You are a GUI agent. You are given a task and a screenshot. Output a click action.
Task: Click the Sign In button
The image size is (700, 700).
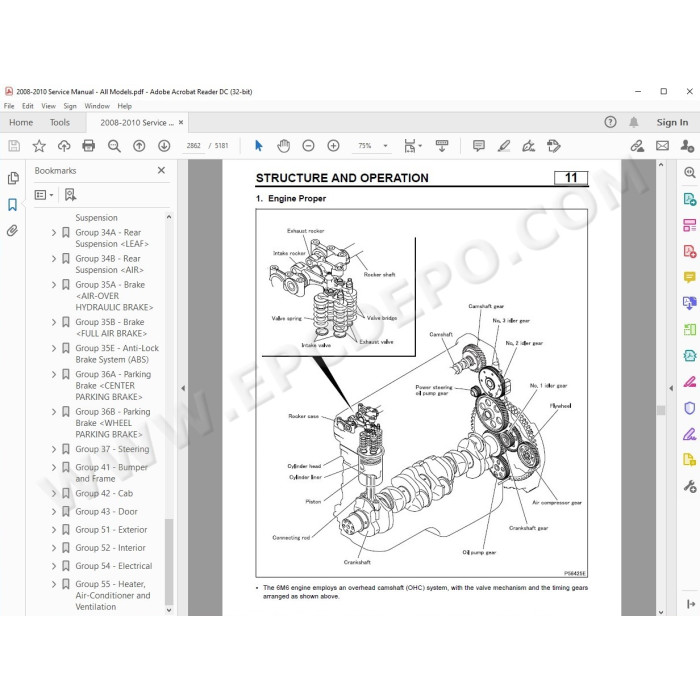coord(672,122)
